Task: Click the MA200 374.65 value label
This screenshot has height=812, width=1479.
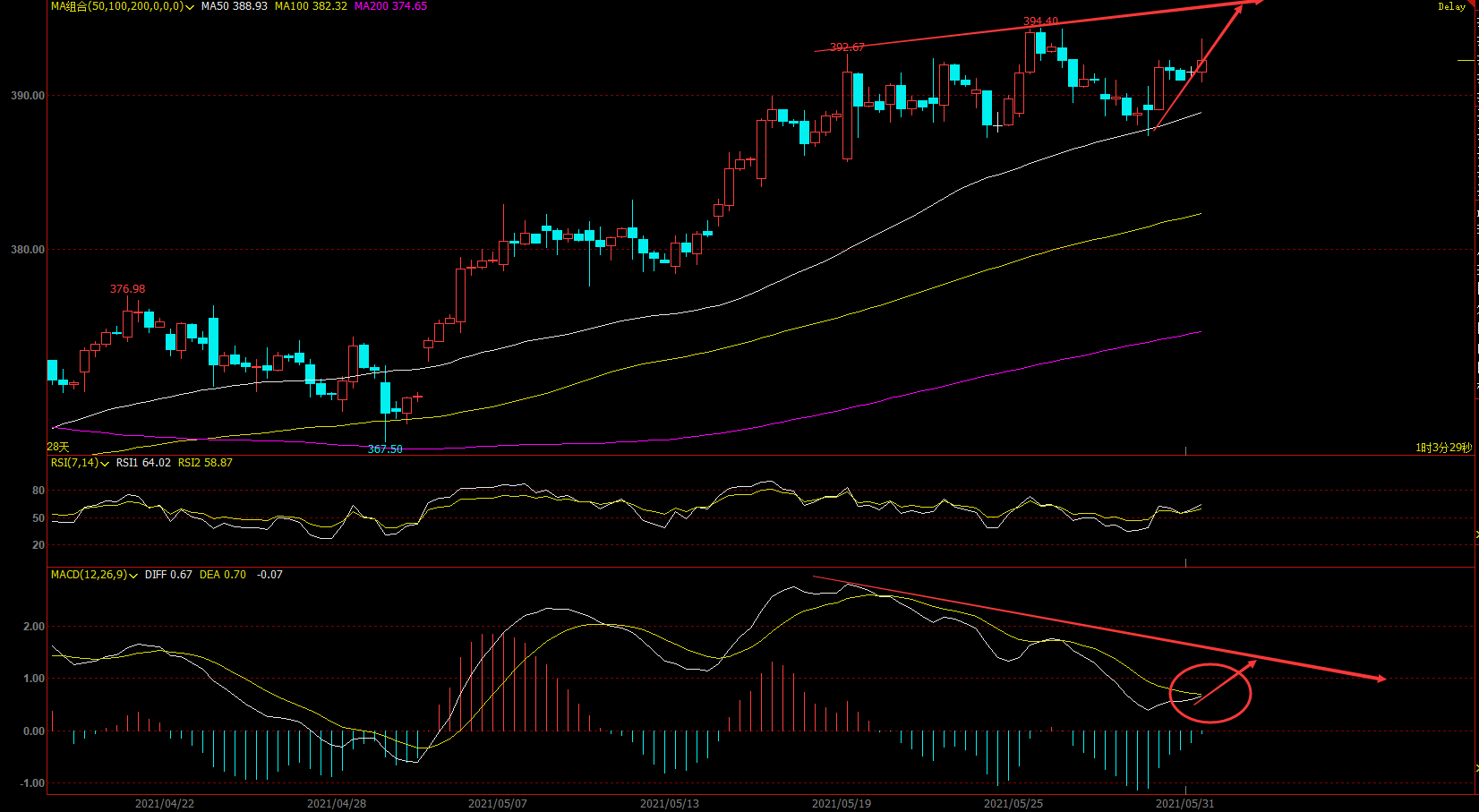Action: 390,6
